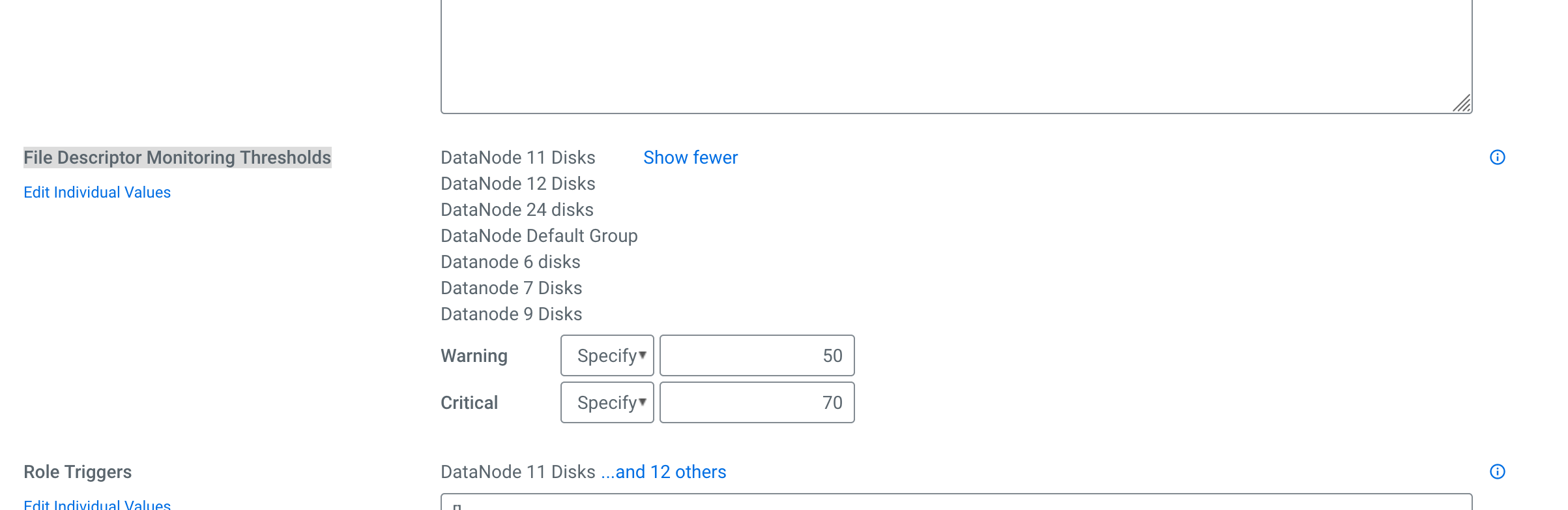Select the DataNode 11 Disks role group

[518, 157]
